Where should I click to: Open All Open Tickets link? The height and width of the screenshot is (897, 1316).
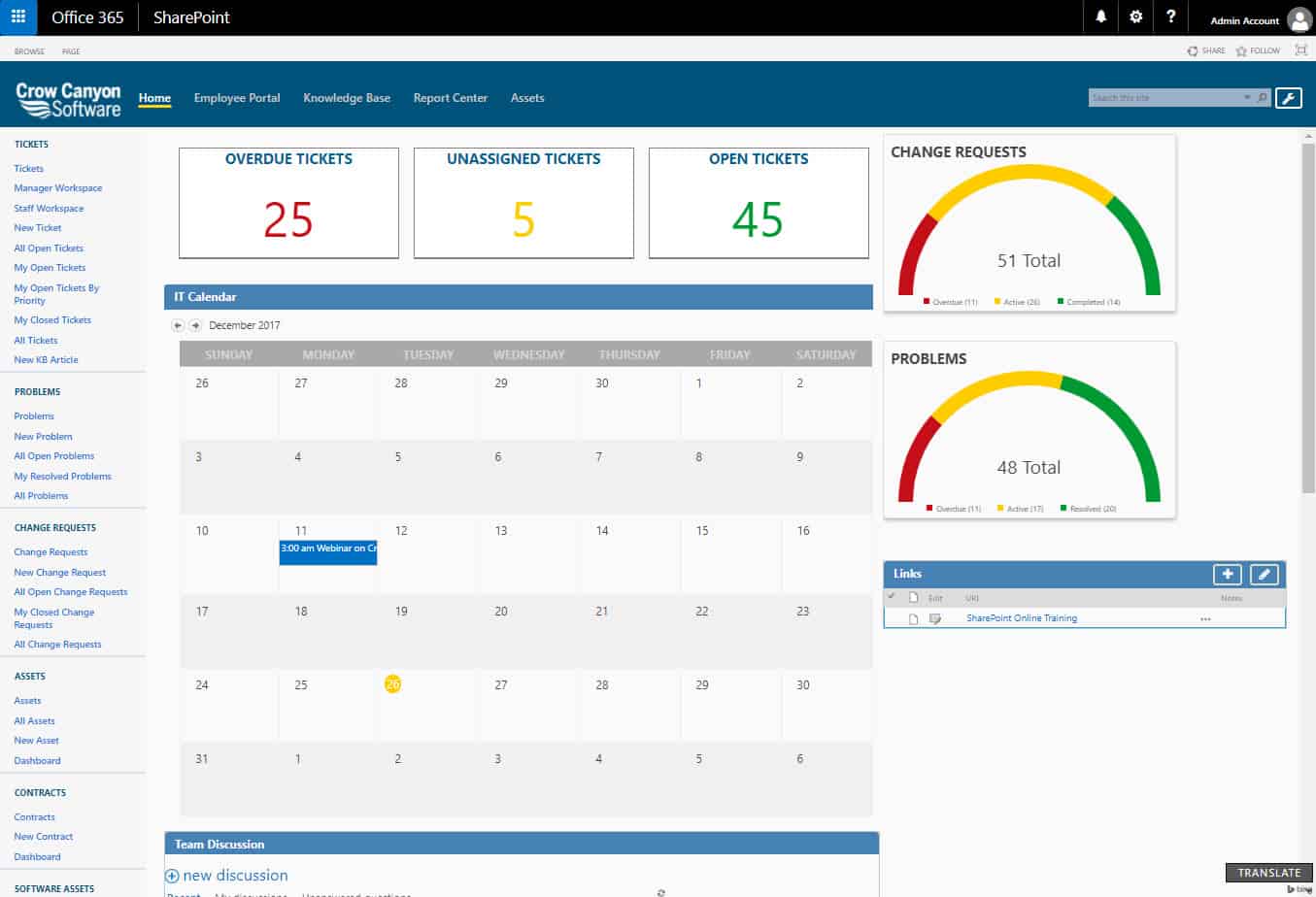pyautogui.click(x=49, y=249)
